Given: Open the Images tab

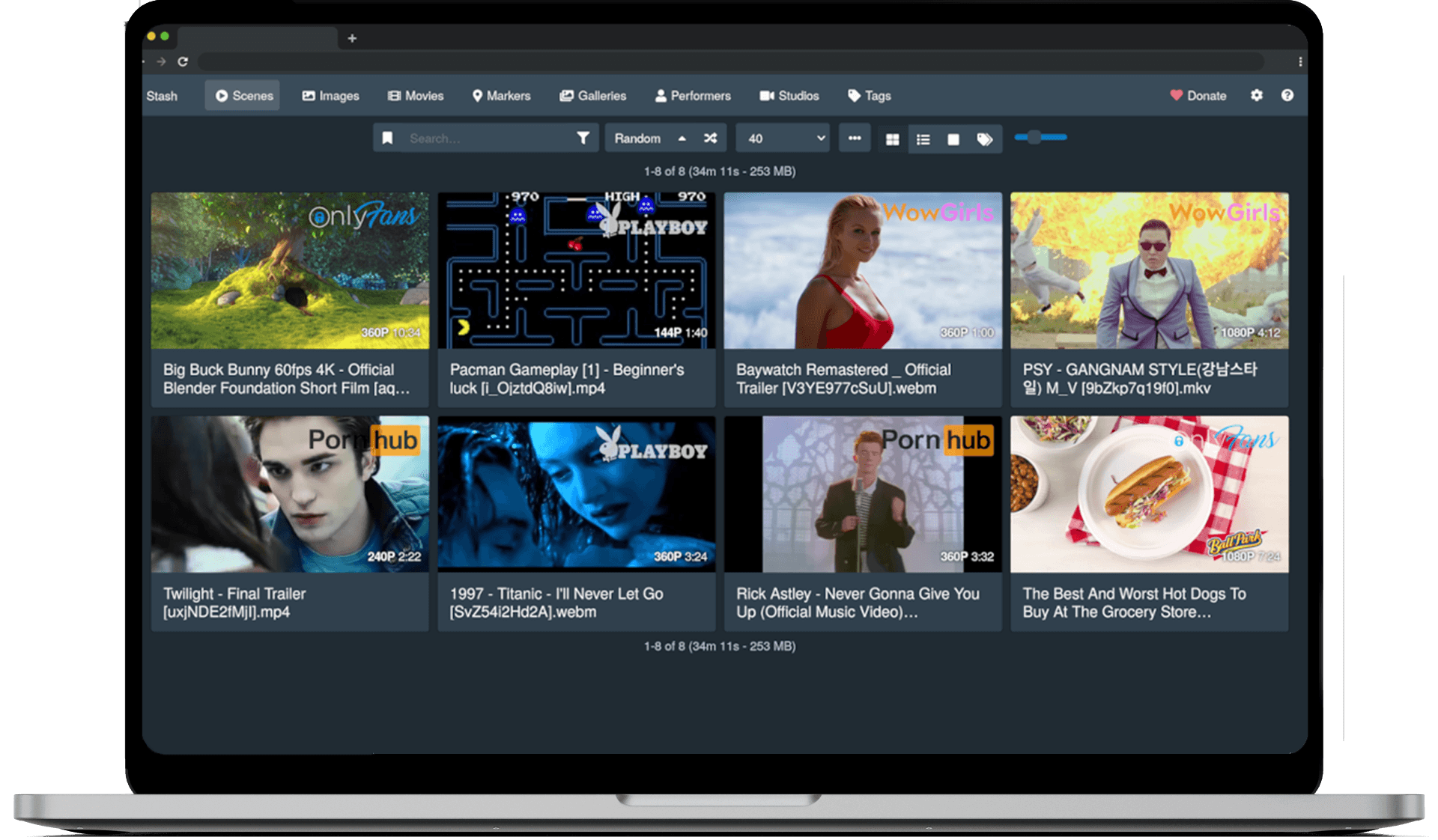Looking at the screenshot, I should [330, 96].
